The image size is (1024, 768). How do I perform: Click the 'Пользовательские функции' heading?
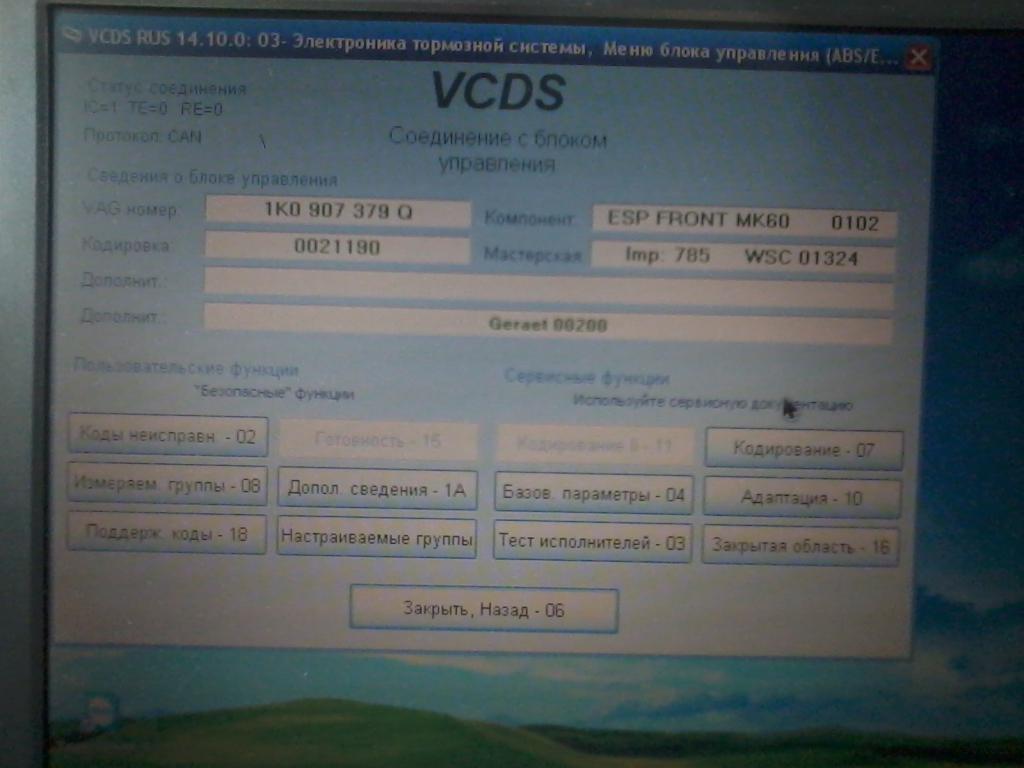186,367
